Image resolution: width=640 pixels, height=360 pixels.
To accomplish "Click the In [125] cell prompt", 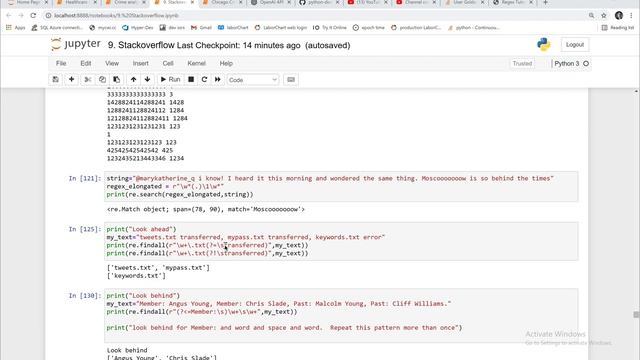I will click(84, 229).
